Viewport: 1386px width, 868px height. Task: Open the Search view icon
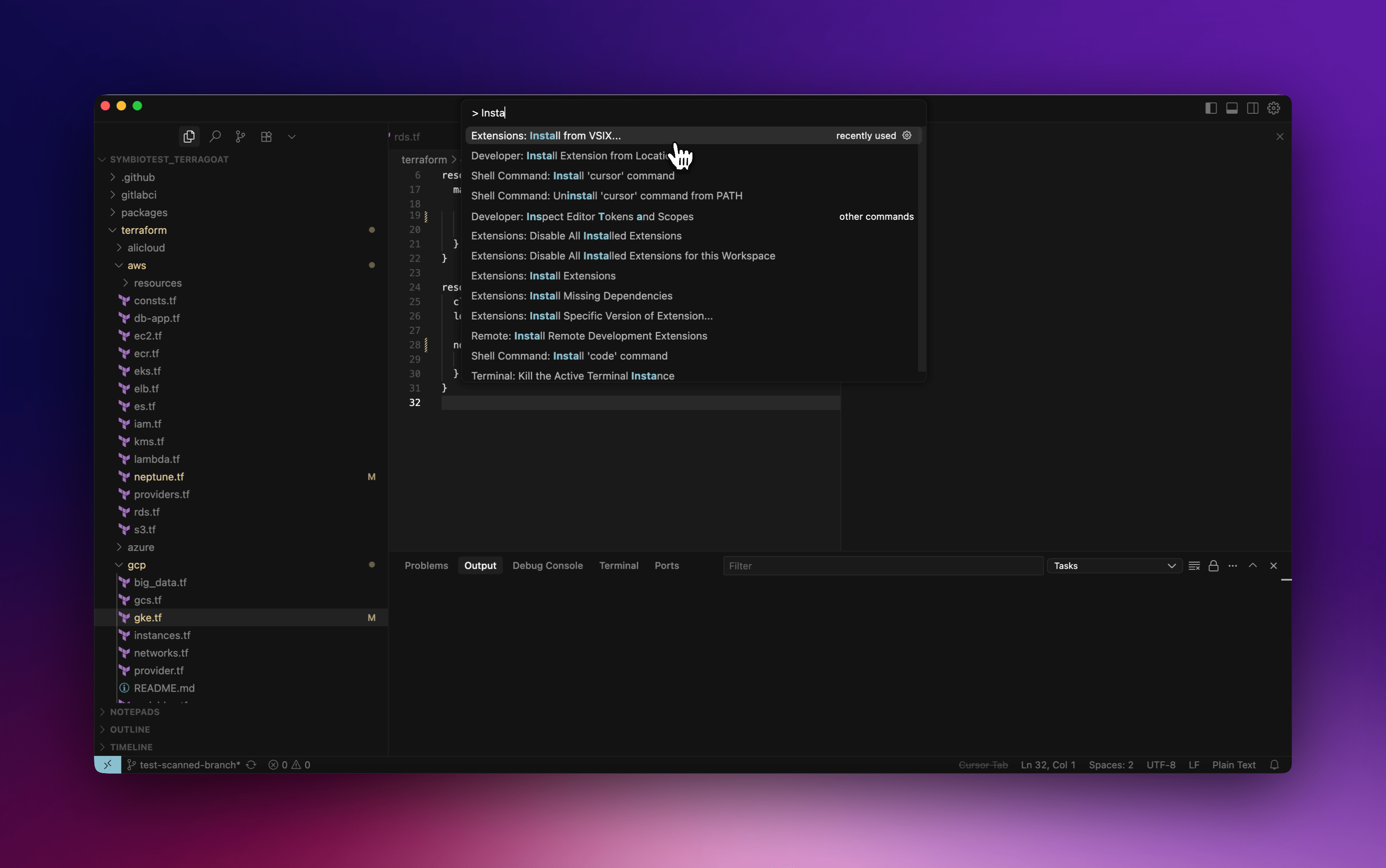(215, 137)
